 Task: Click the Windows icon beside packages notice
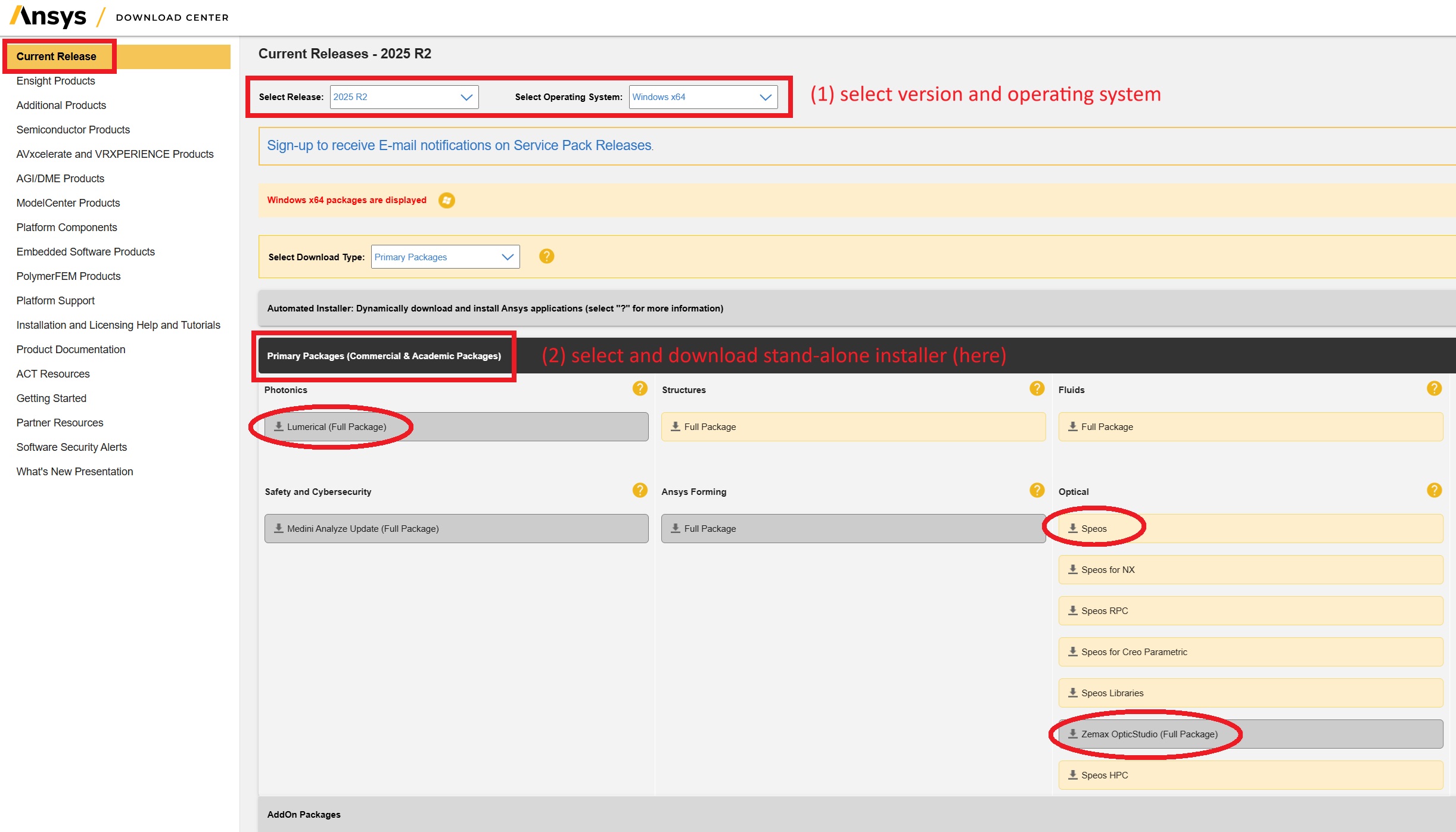click(x=446, y=200)
